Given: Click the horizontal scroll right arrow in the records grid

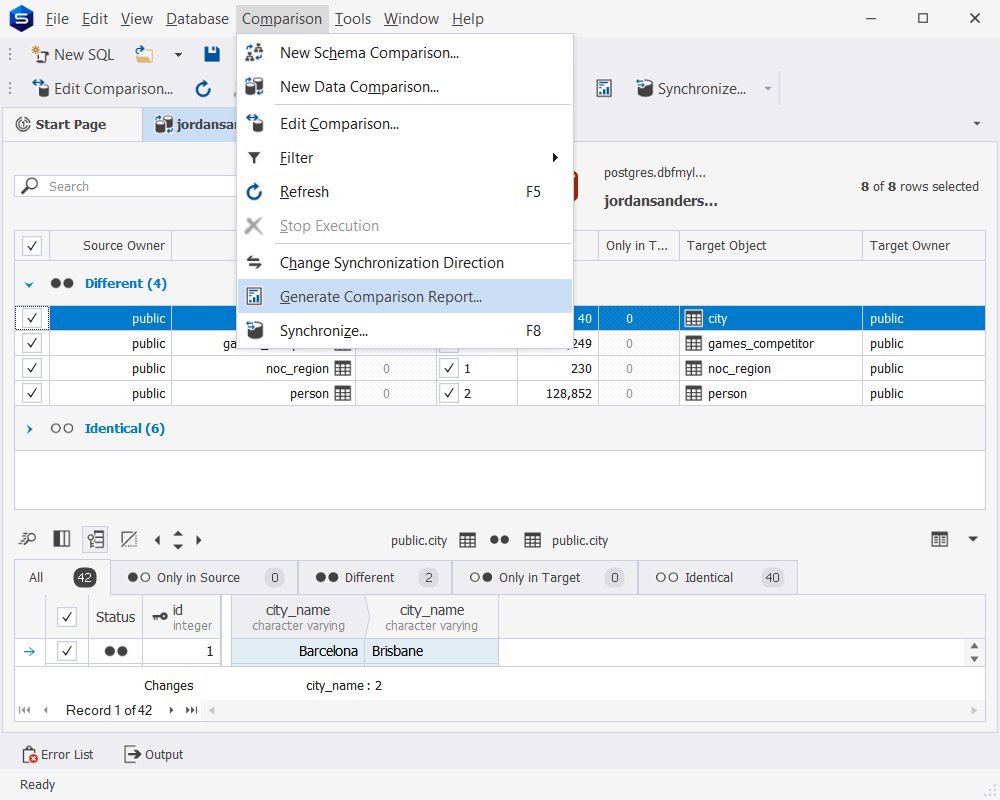Looking at the screenshot, I should coord(974,710).
